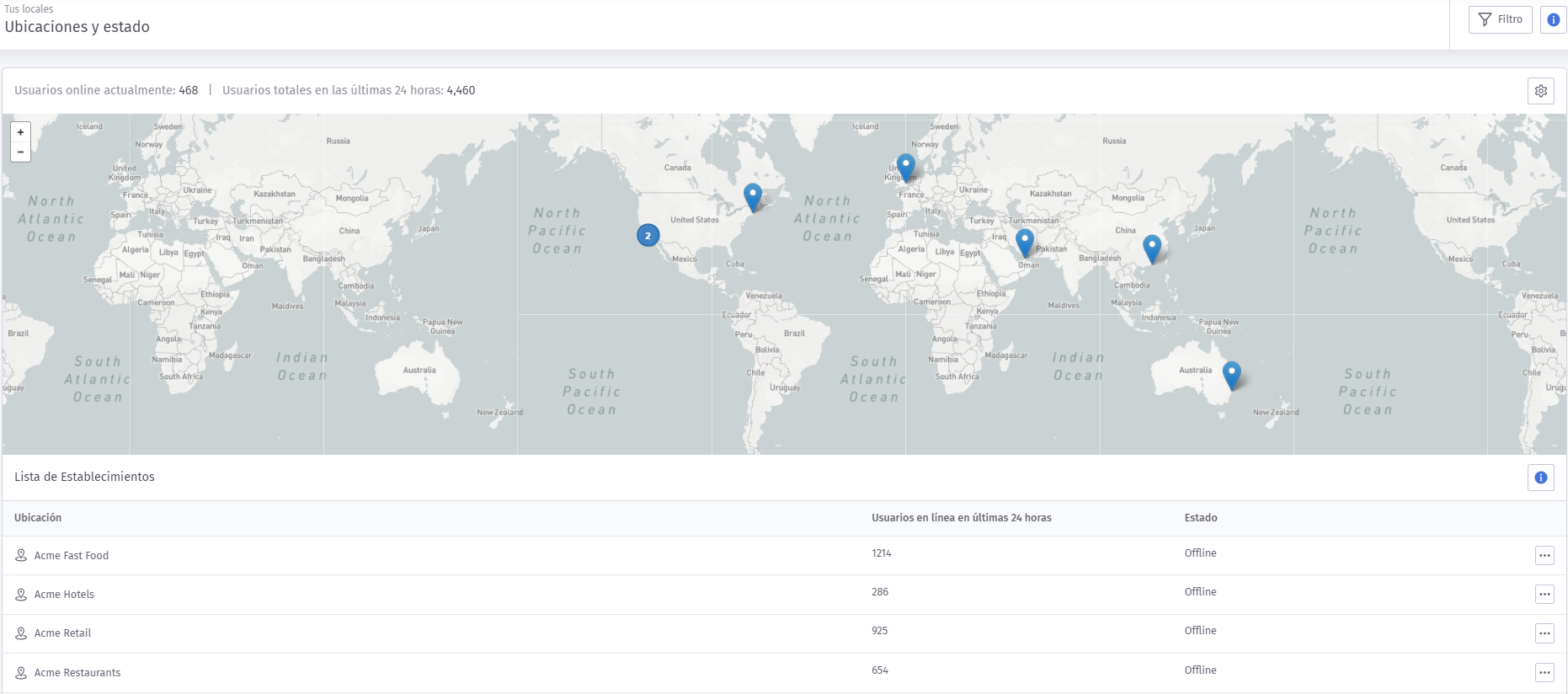Open the Acme Fast Food location
This screenshot has width=1568, height=694.
point(72,556)
